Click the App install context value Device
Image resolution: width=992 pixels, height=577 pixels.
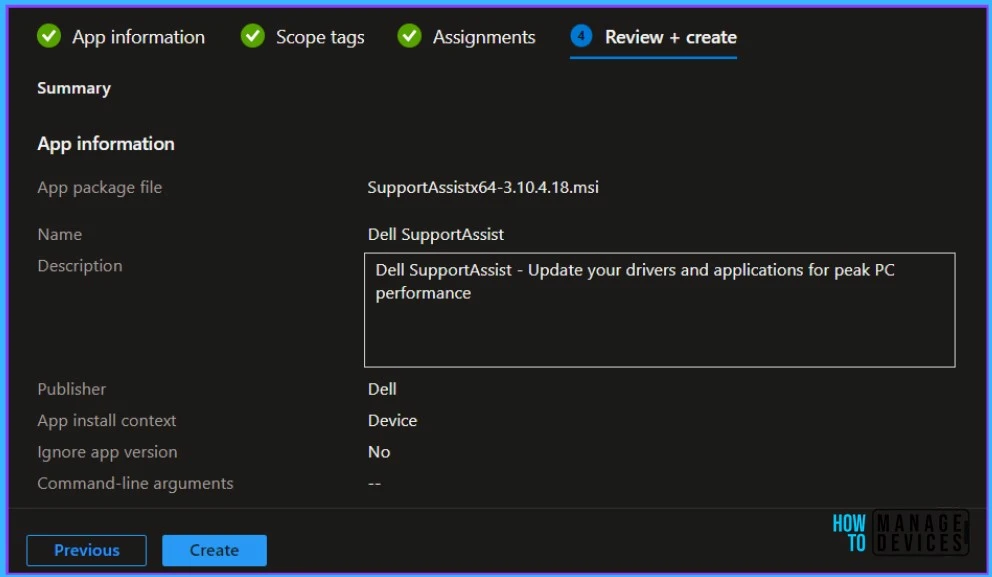click(x=392, y=421)
